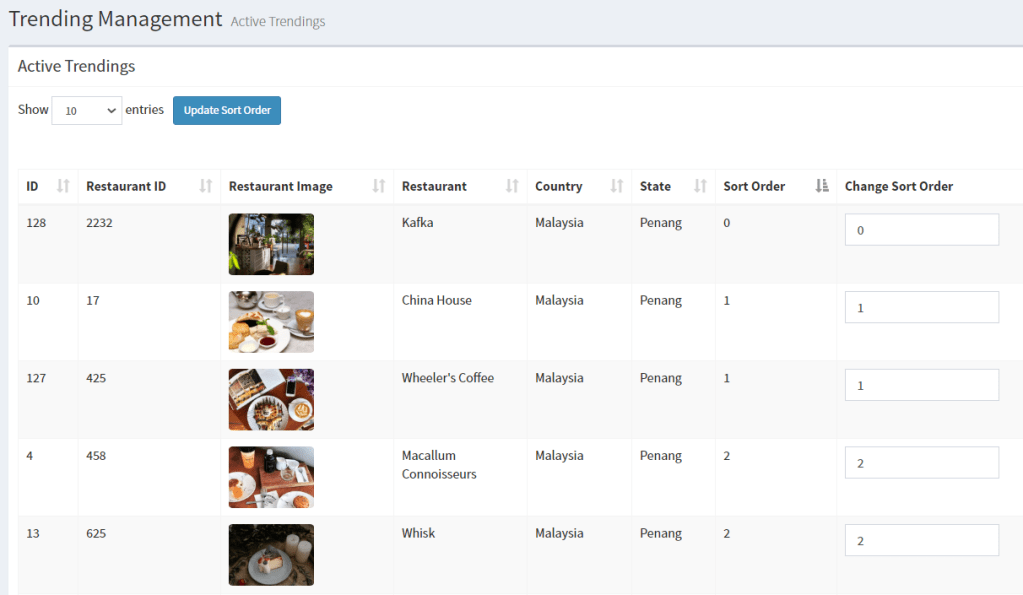Open the Kafka restaurant thumbnail

tap(271, 244)
